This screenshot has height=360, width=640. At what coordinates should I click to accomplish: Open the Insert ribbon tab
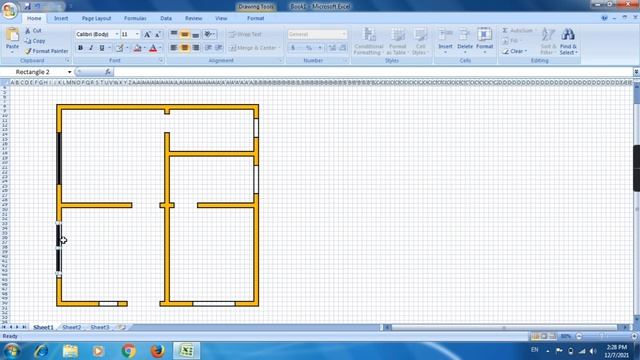61,18
